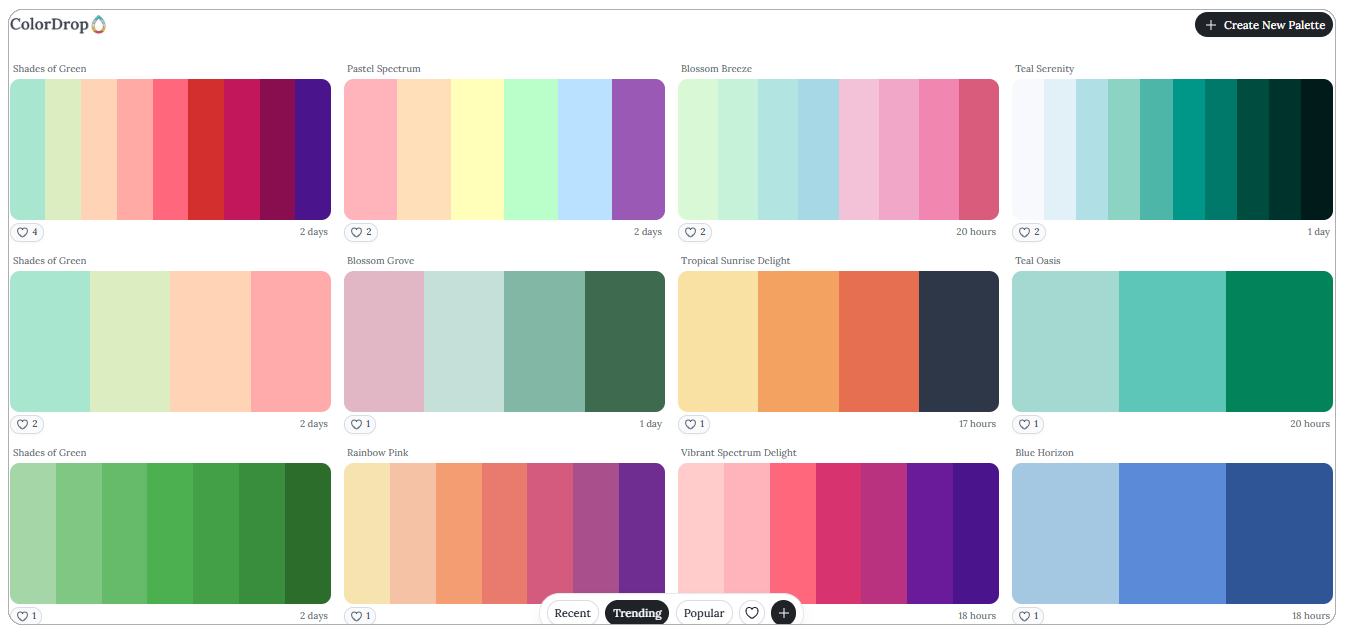
Task: Click the heart on Blue Horizon
Action: pos(1028,615)
